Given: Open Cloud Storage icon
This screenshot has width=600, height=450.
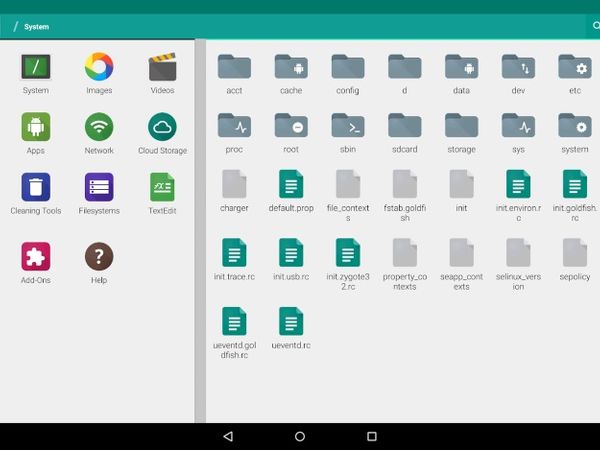Looking at the screenshot, I should pyautogui.click(x=162, y=127).
